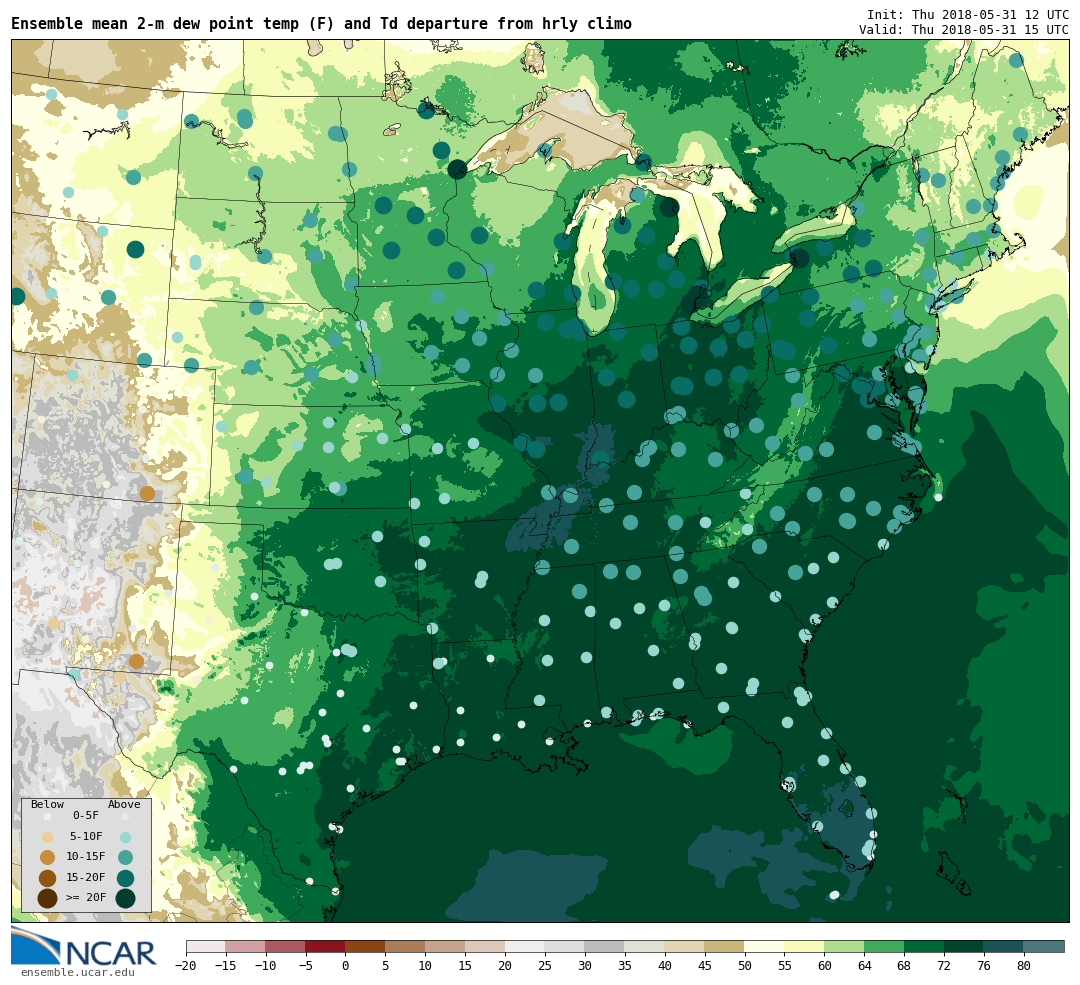Click the colorbar swatch between 40 and 45
Image resolution: width=1080 pixels, height=985 pixels.
pyautogui.click(x=685, y=946)
